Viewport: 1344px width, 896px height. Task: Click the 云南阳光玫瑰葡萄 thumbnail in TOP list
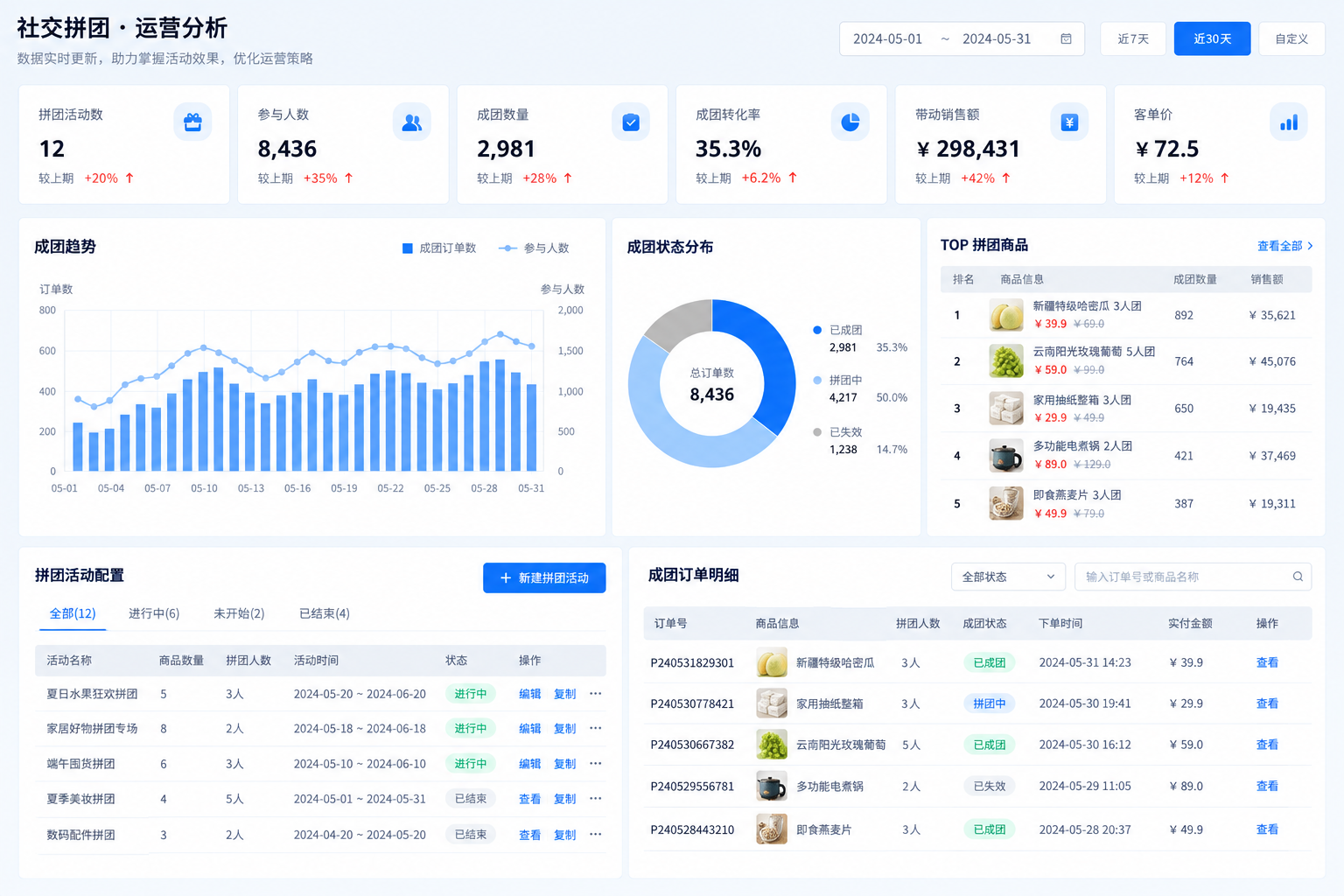tap(1006, 361)
